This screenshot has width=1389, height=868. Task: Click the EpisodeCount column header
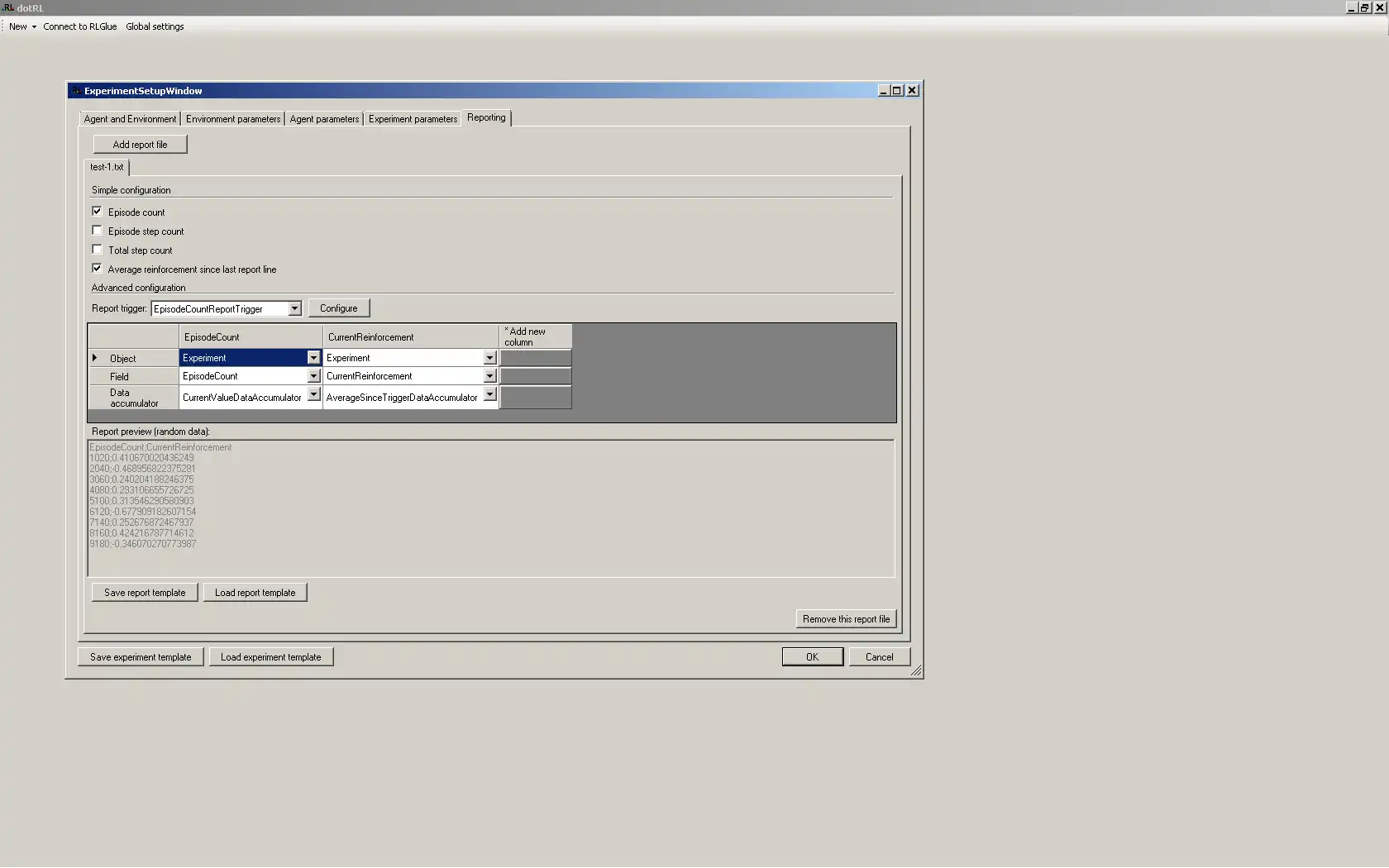pyautogui.click(x=251, y=336)
